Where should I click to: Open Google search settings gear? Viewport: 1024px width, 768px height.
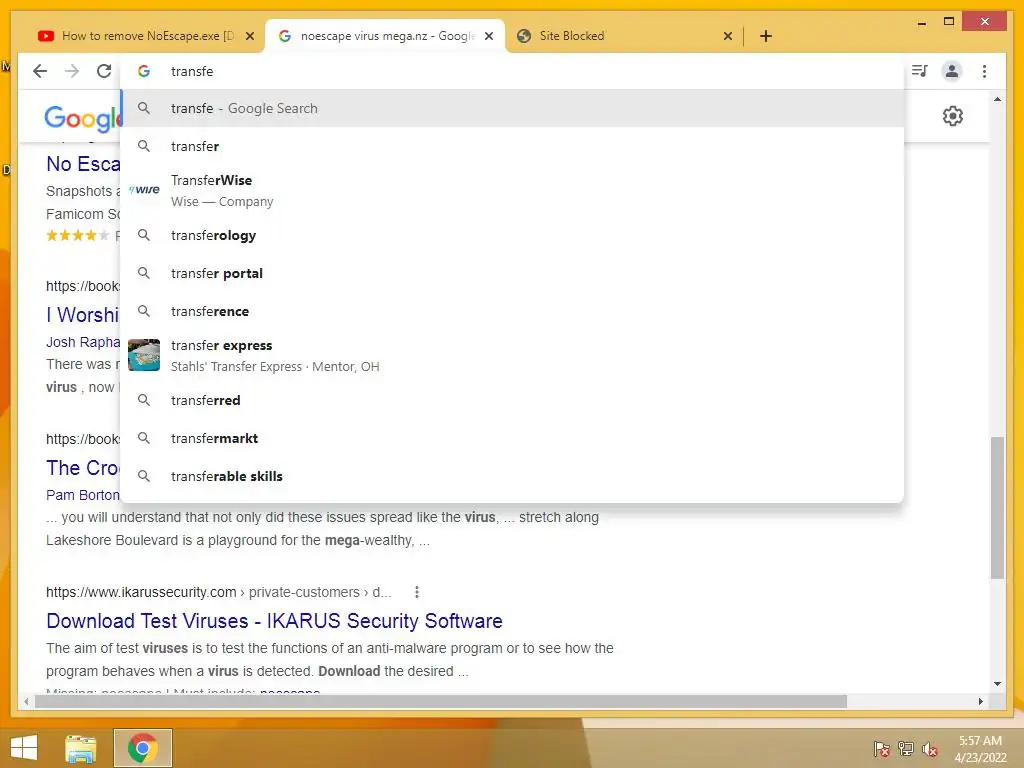(953, 116)
